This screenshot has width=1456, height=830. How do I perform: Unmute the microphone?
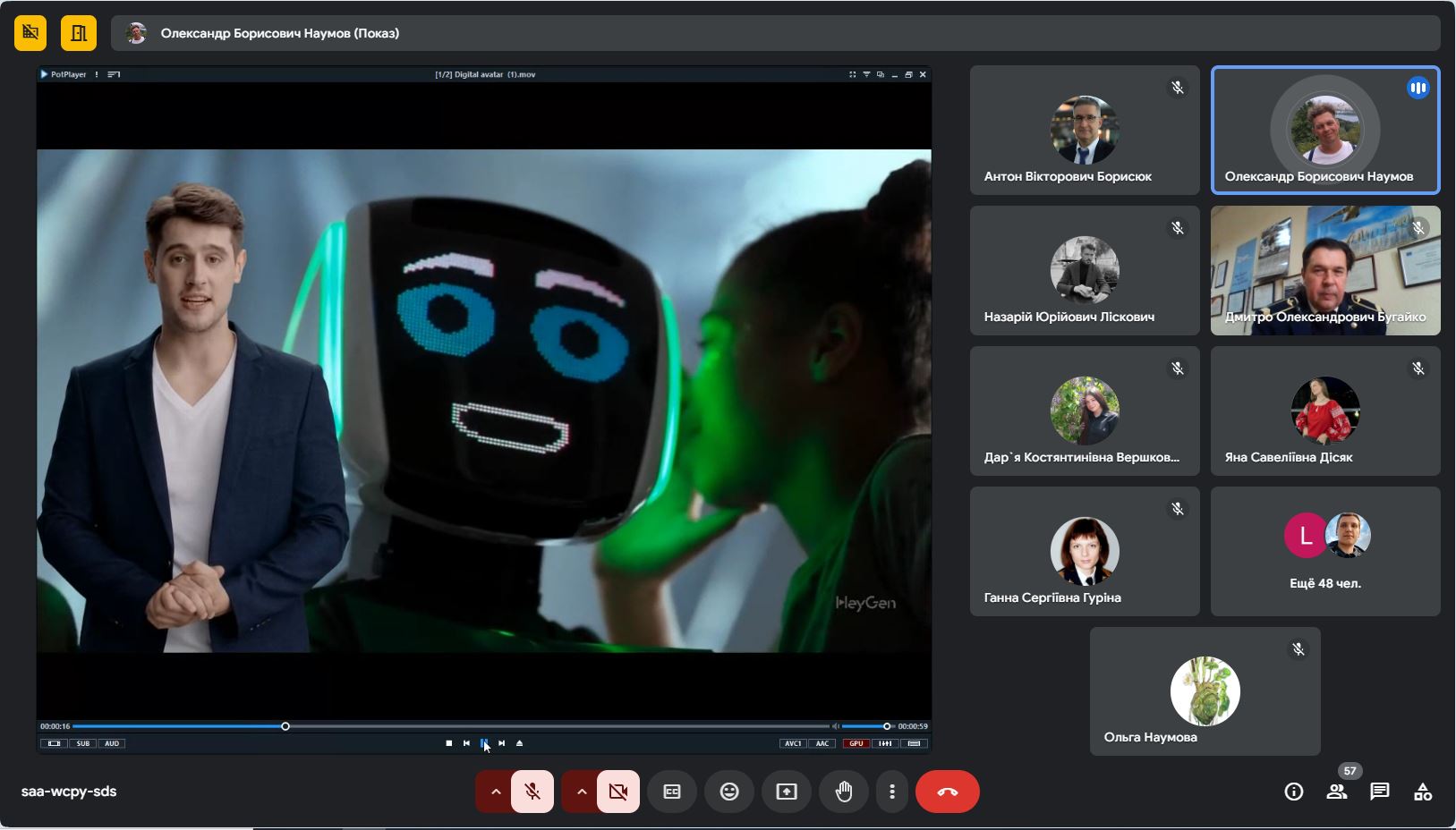click(532, 792)
